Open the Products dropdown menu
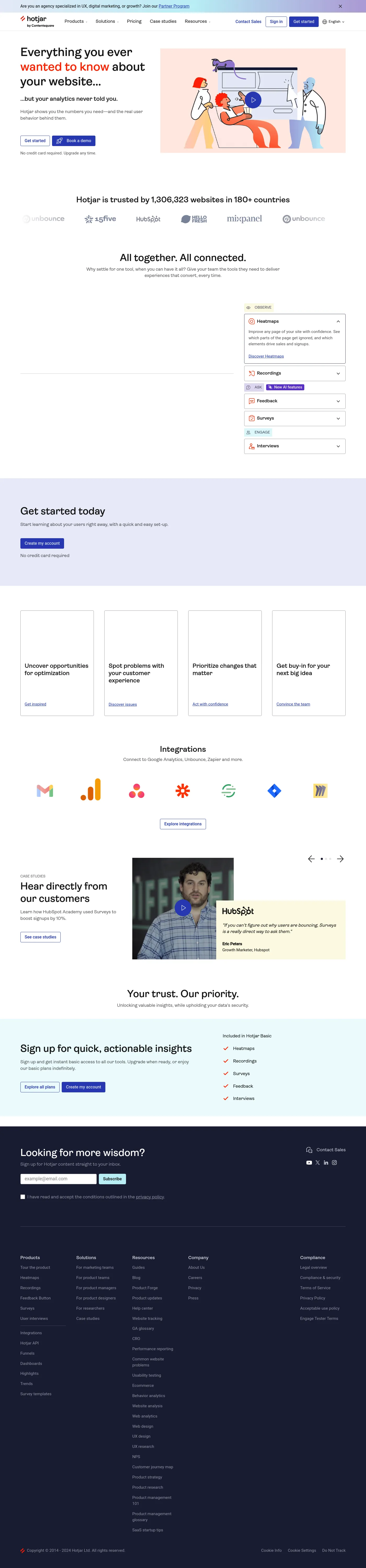 (76, 21)
